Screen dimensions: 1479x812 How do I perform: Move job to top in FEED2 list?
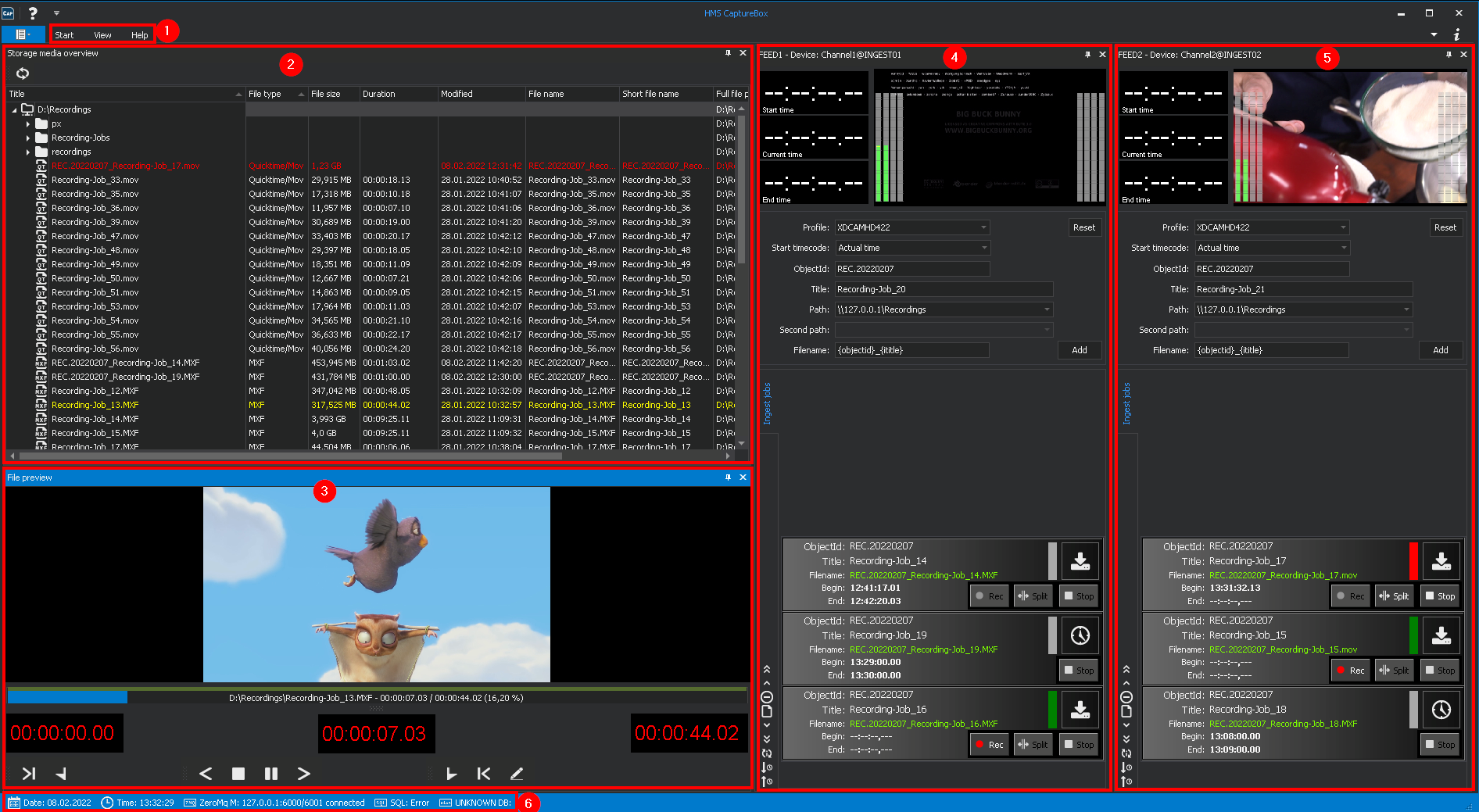coord(1126,669)
